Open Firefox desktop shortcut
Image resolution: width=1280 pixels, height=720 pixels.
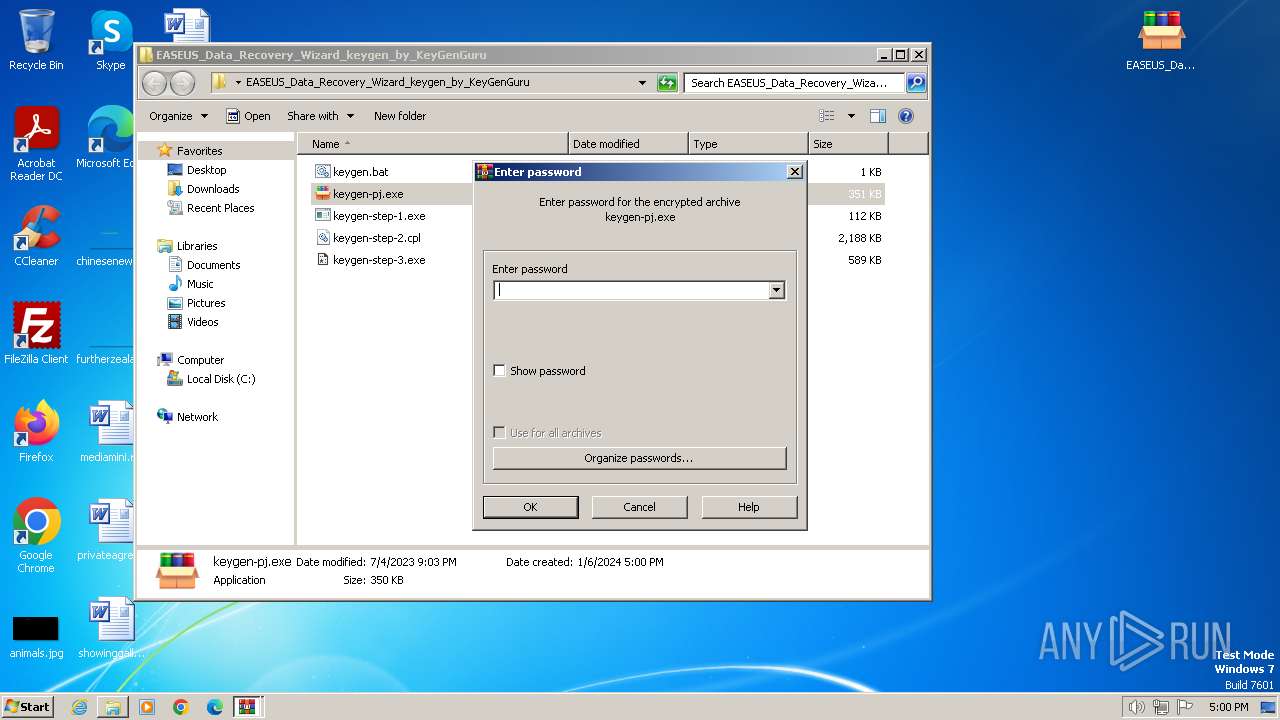(x=36, y=432)
